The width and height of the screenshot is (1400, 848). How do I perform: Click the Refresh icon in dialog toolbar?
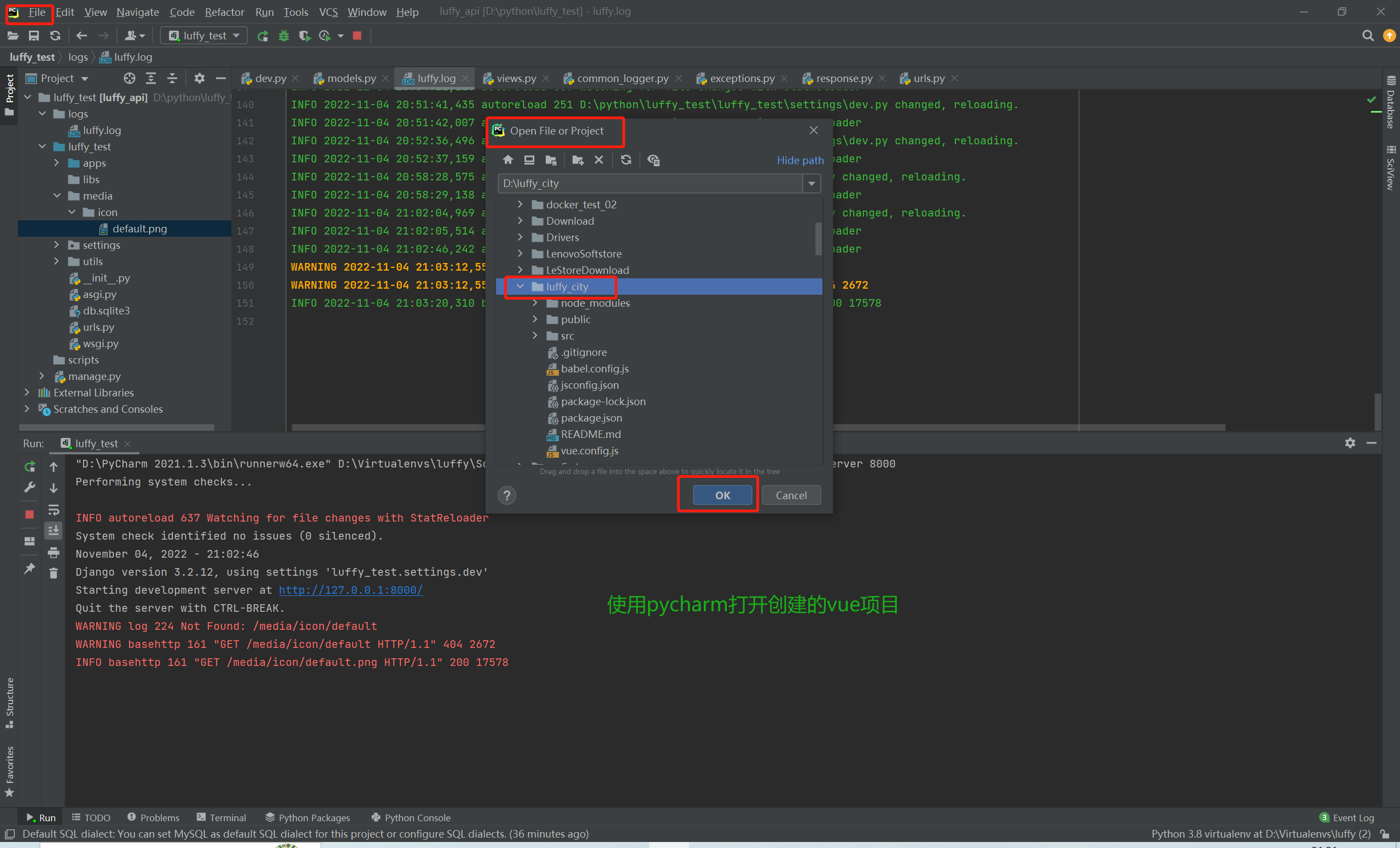click(x=626, y=160)
